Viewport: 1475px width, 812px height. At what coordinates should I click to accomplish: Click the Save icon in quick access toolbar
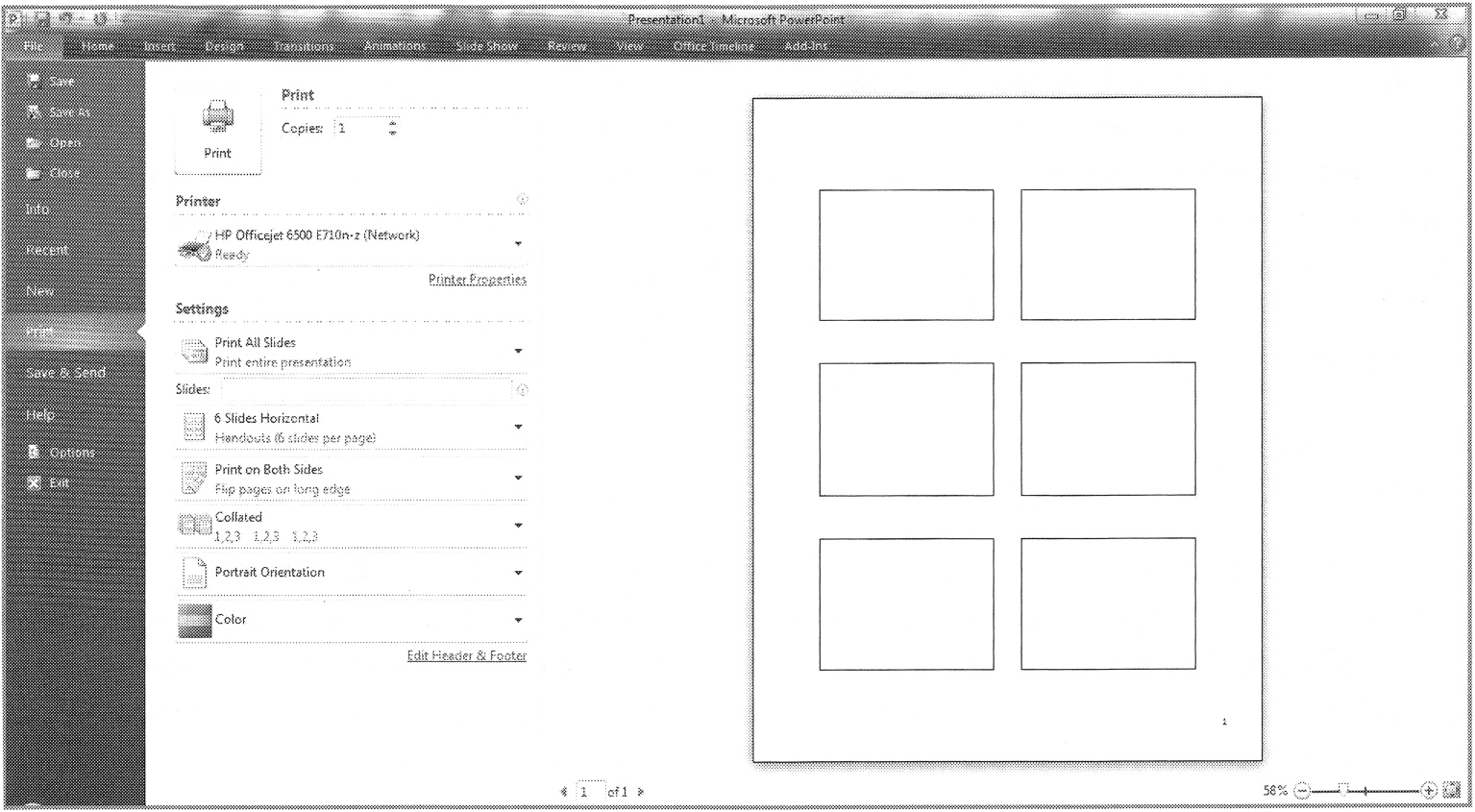pos(43,18)
